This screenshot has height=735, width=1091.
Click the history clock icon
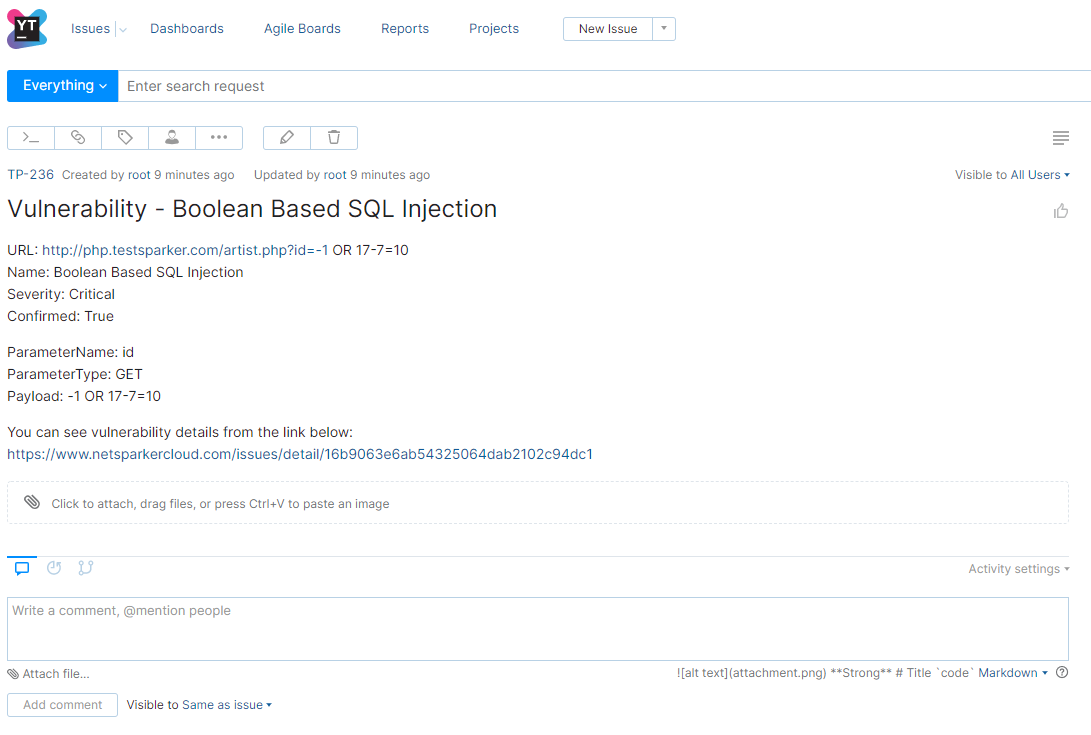click(x=54, y=567)
